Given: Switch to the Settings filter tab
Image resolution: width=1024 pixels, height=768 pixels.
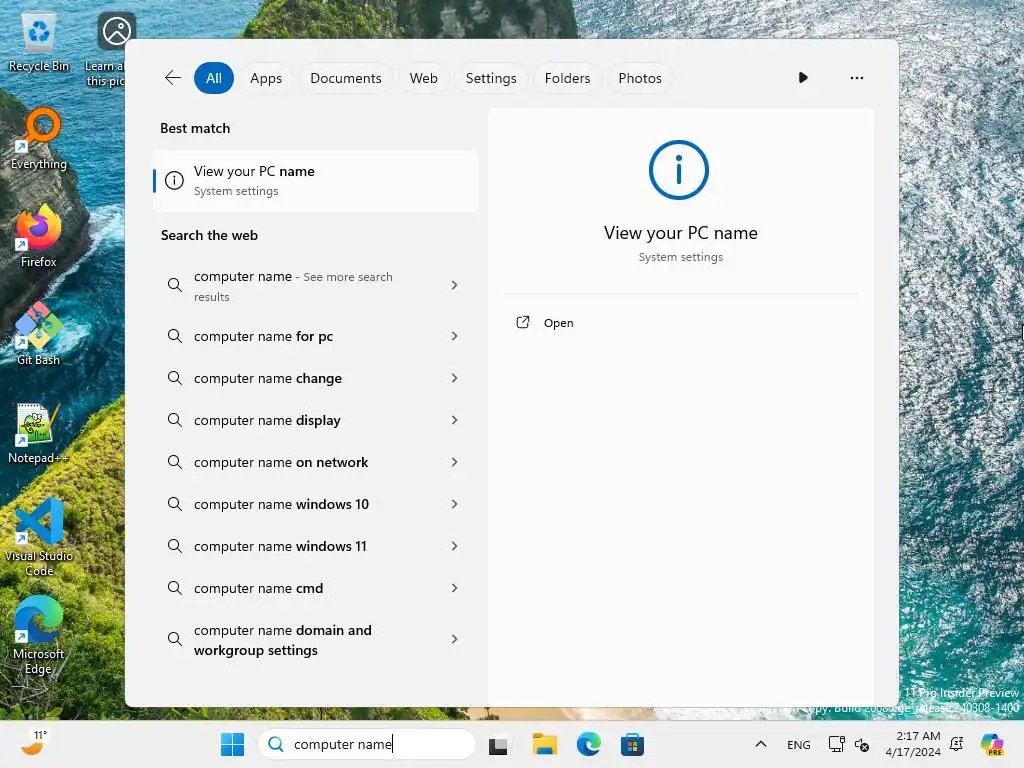Looking at the screenshot, I should click(491, 78).
